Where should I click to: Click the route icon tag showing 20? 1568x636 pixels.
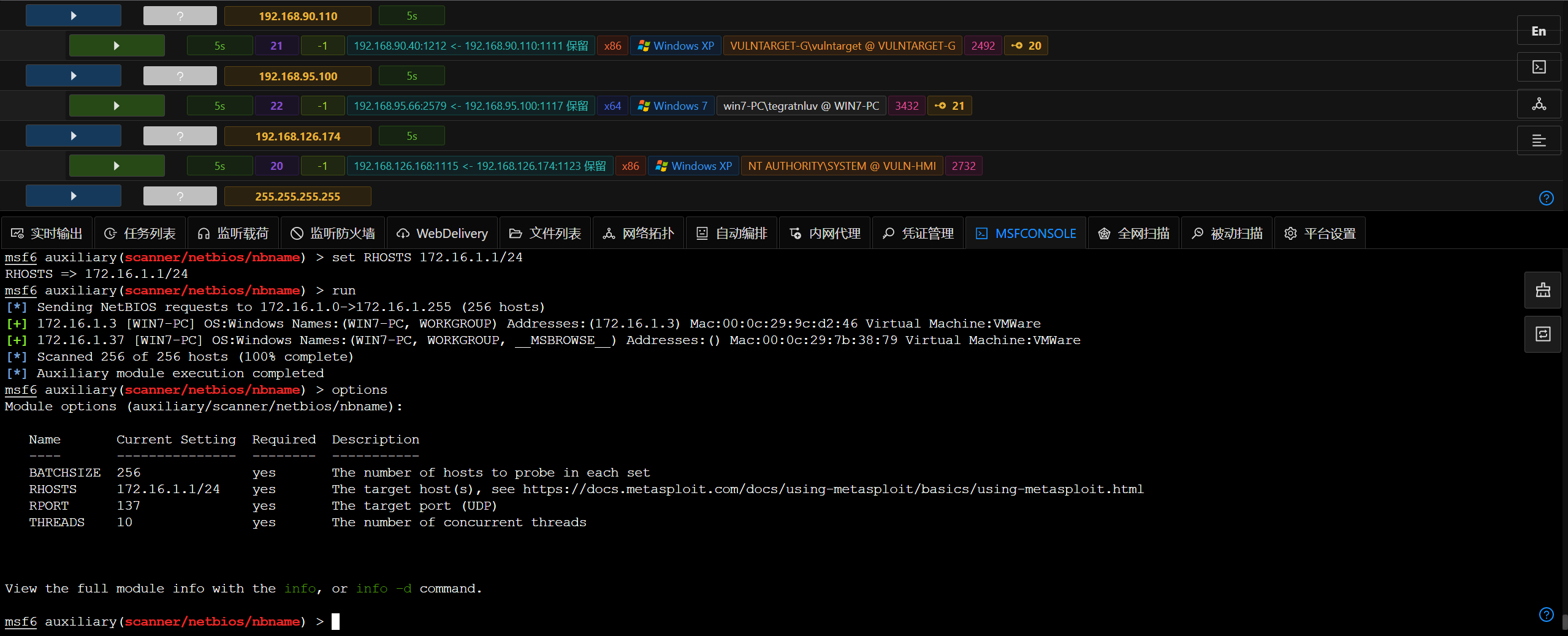1026,46
